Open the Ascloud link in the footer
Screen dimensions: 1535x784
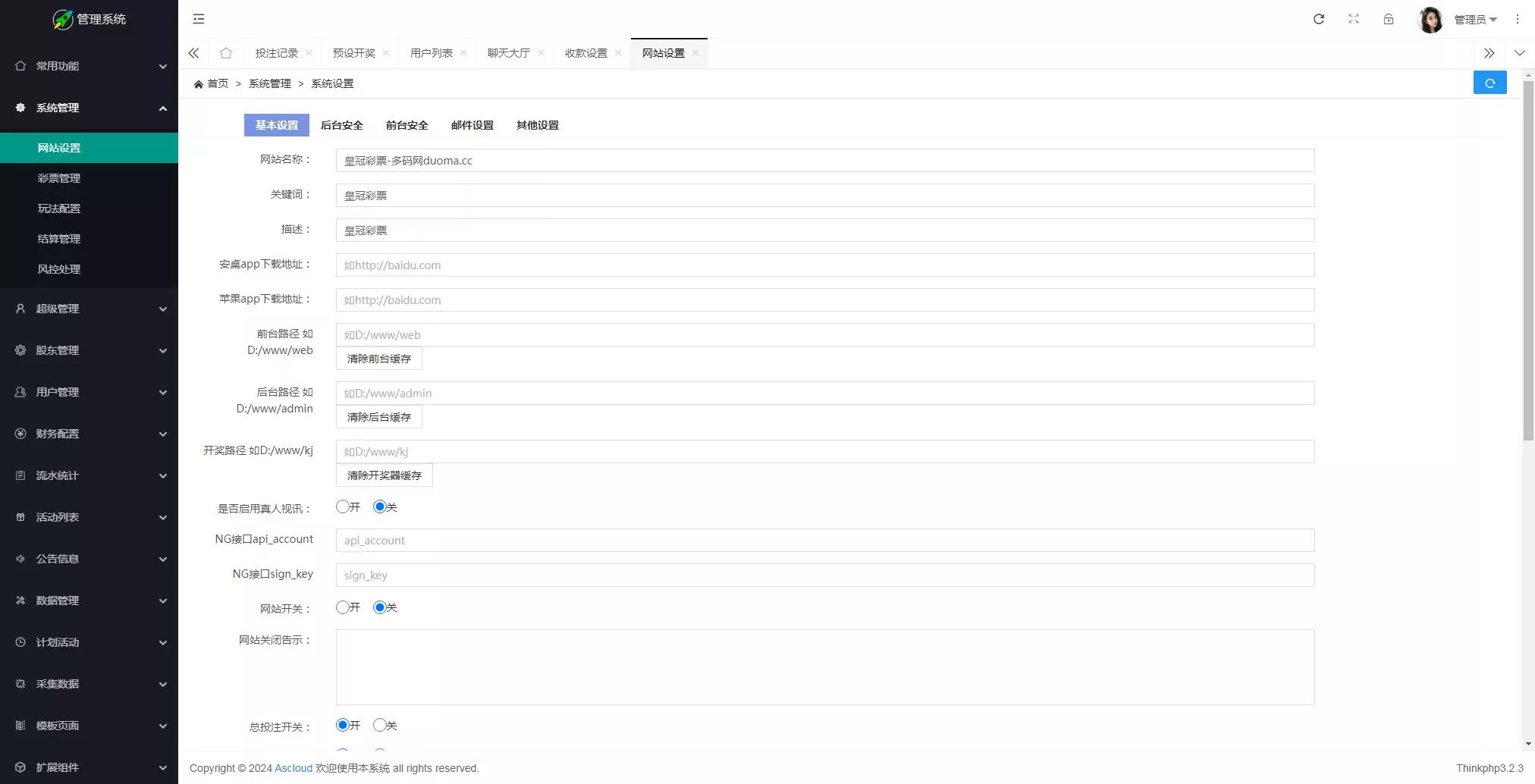[x=293, y=768]
